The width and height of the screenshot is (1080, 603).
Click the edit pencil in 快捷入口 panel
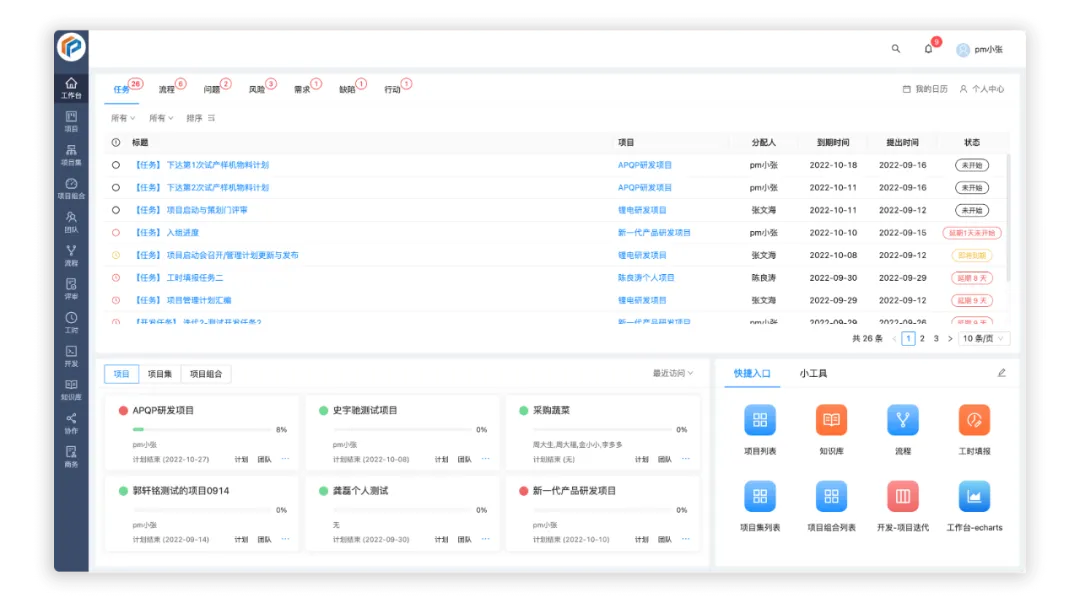coord(1001,373)
